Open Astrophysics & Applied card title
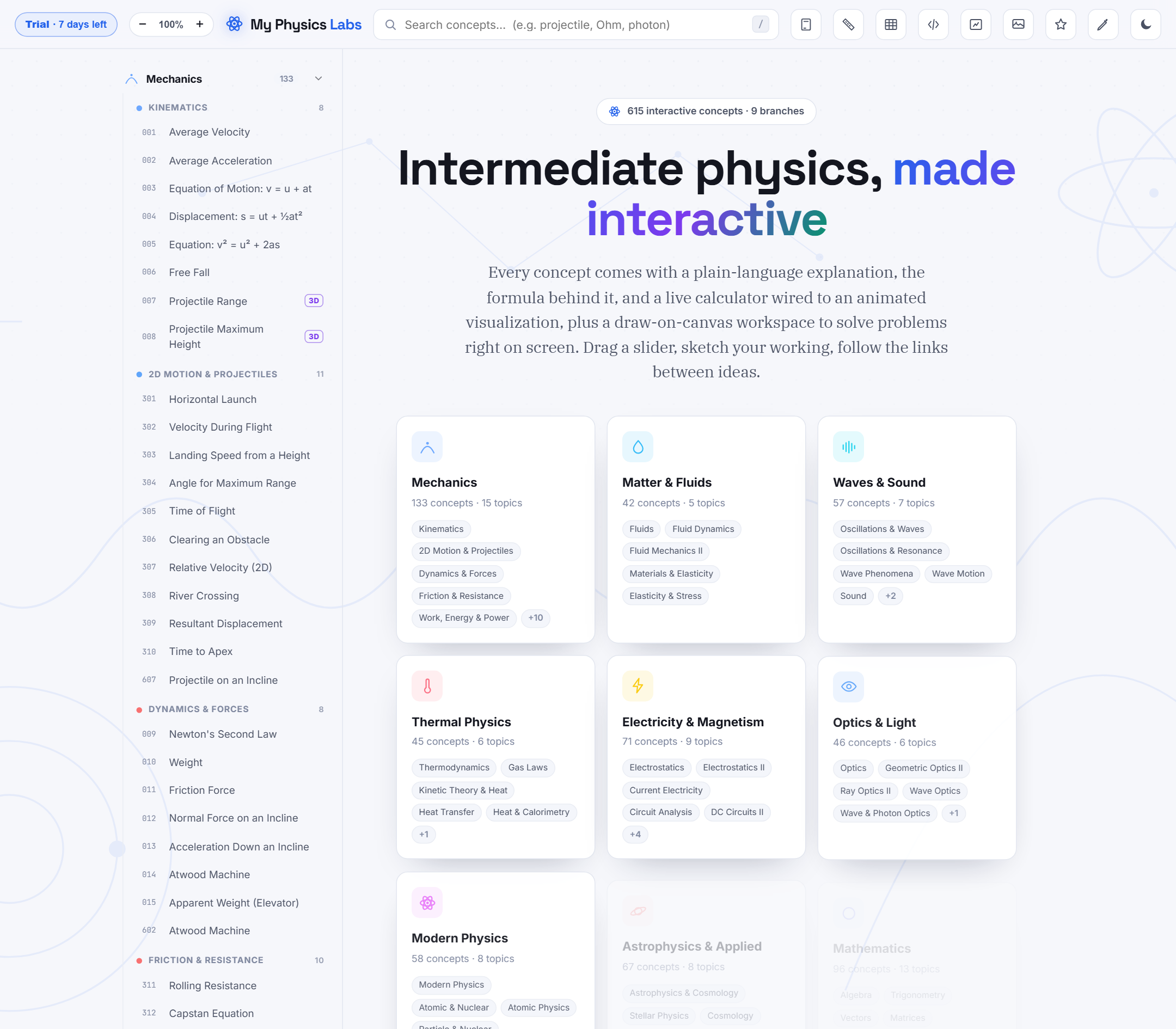 tap(691, 946)
